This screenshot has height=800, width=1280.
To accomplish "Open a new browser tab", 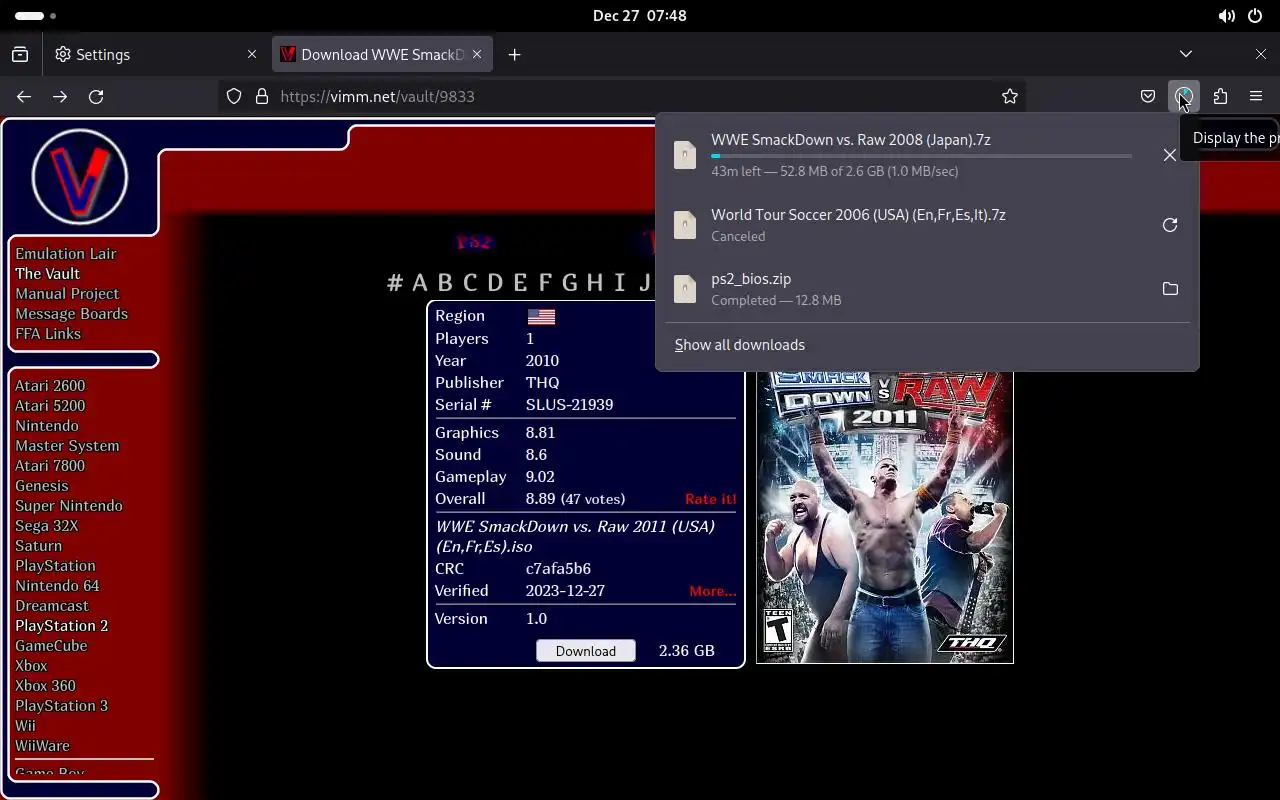I will pos(514,55).
